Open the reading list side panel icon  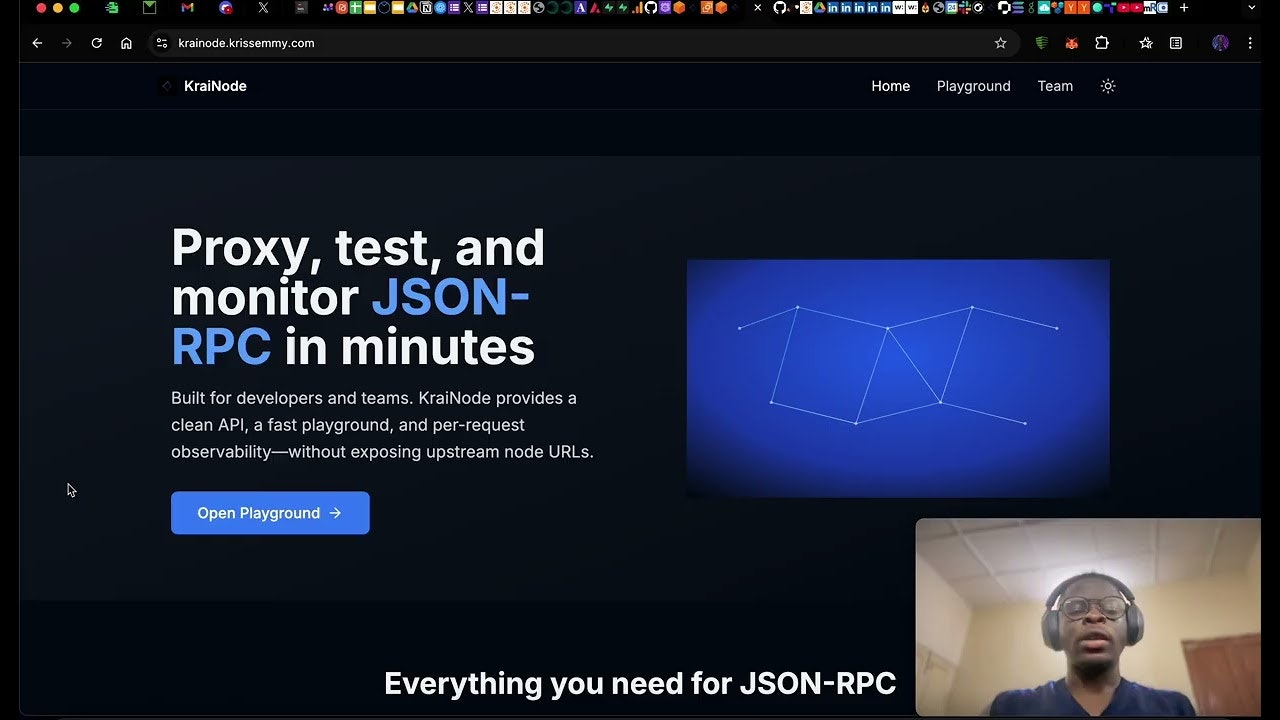point(1176,43)
